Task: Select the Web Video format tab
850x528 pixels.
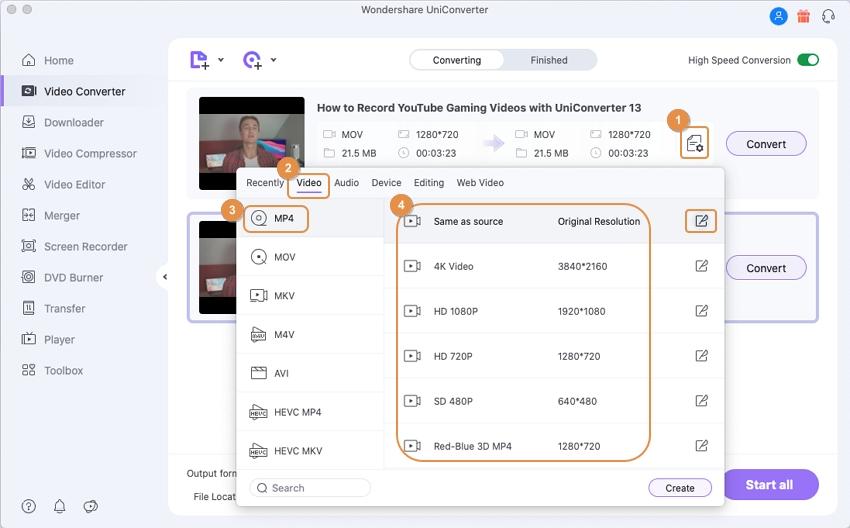Action: coord(480,183)
